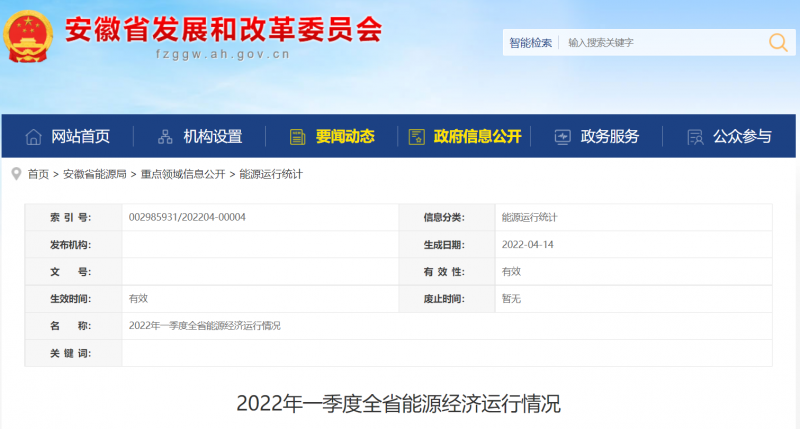800x429 pixels.
Task: Open 安徽省能源局 breadcrumb link
Action: pyautogui.click(x=94, y=174)
